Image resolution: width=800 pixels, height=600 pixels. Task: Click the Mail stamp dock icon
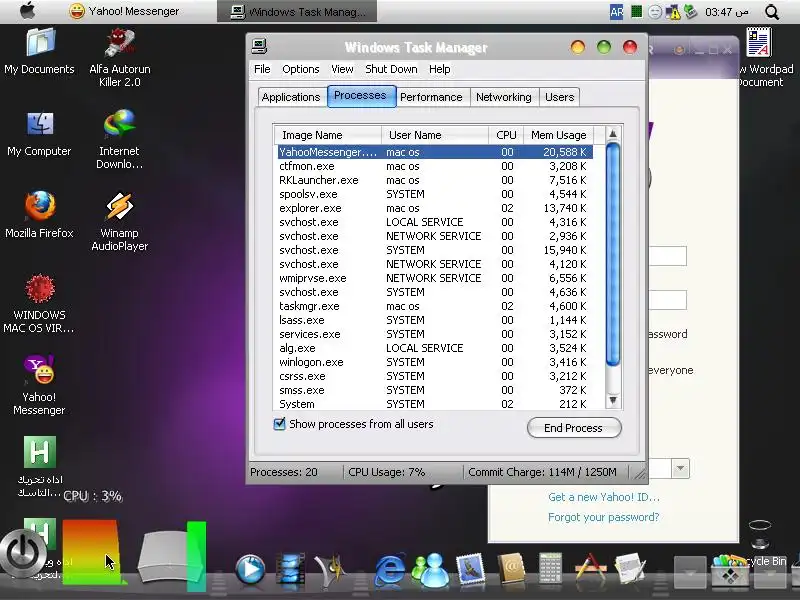pyautogui.click(x=470, y=569)
